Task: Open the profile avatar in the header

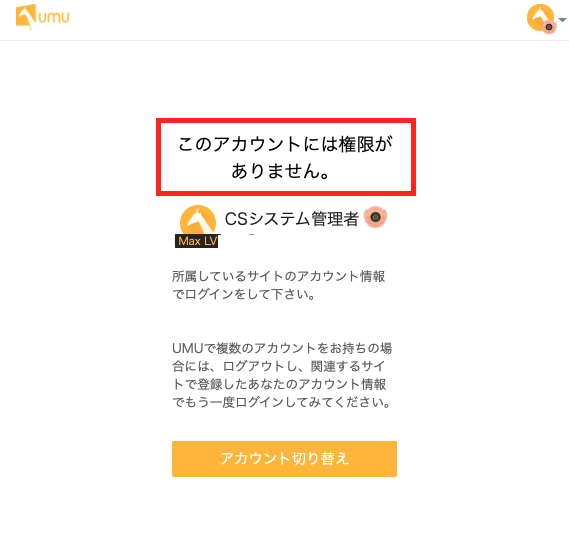Action: coord(540,17)
